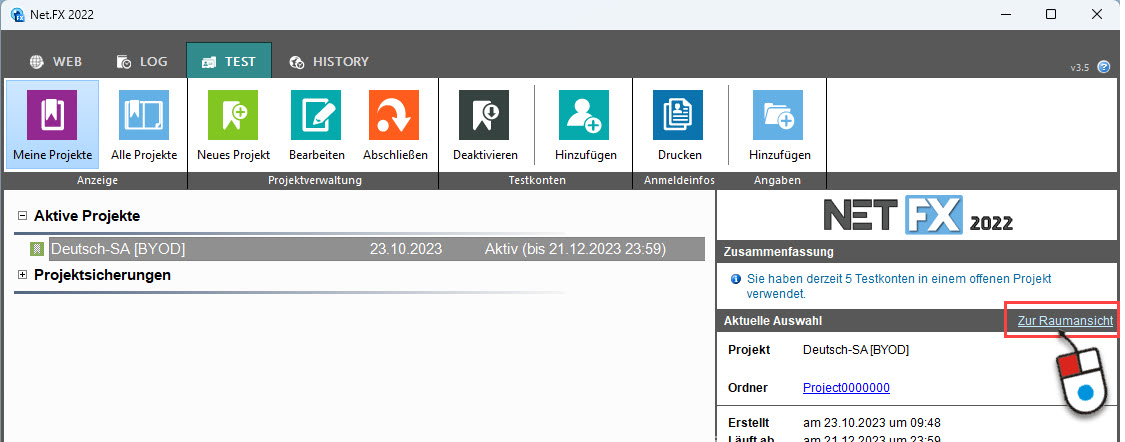Click the Aktive Projekte heading text
Viewport: 1125px width, 442px height.
(87, 215)
